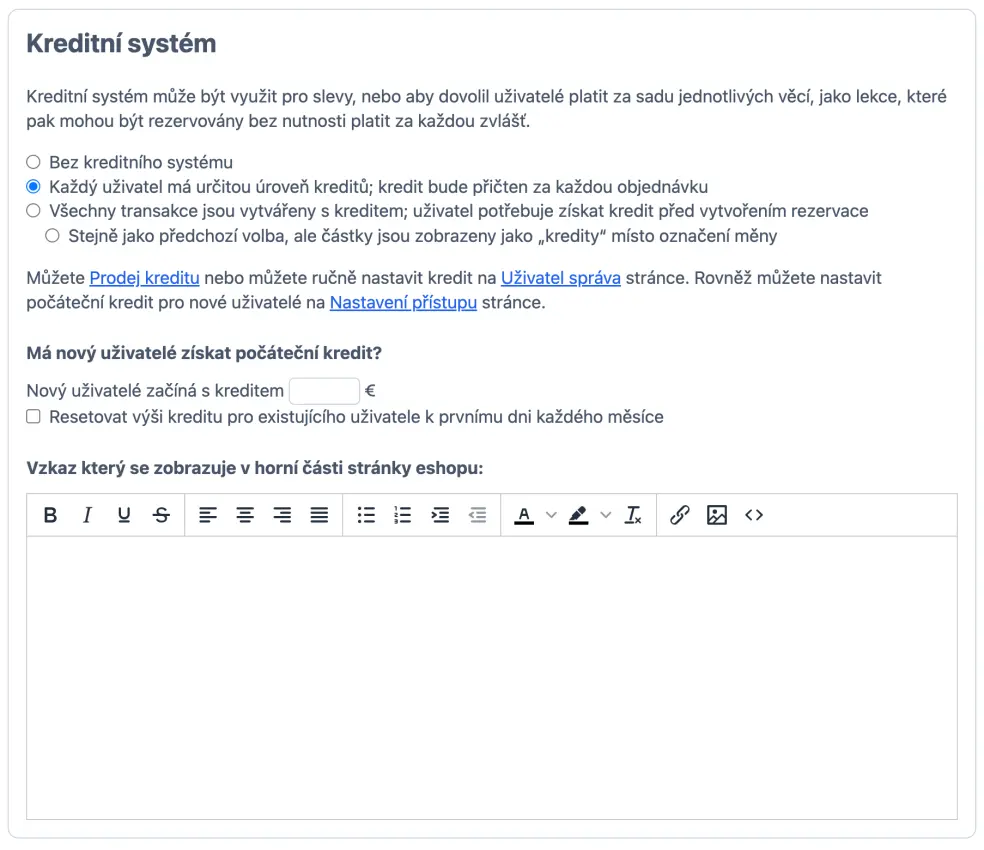Screen dimensions: 984x850
Task: Insert a numbered list
Action: tap(403, 515)
